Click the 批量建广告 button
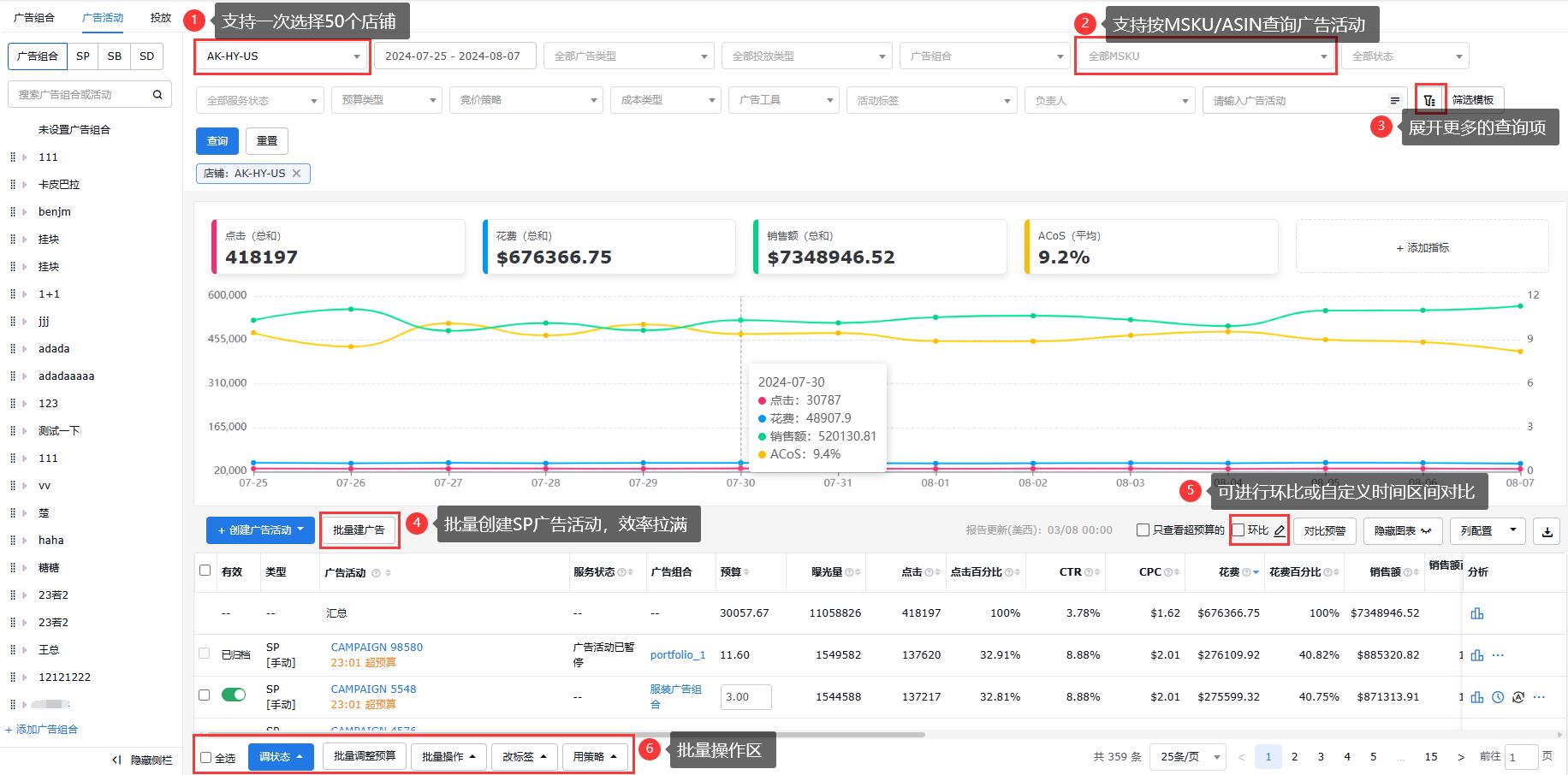 tap(359, 531)
